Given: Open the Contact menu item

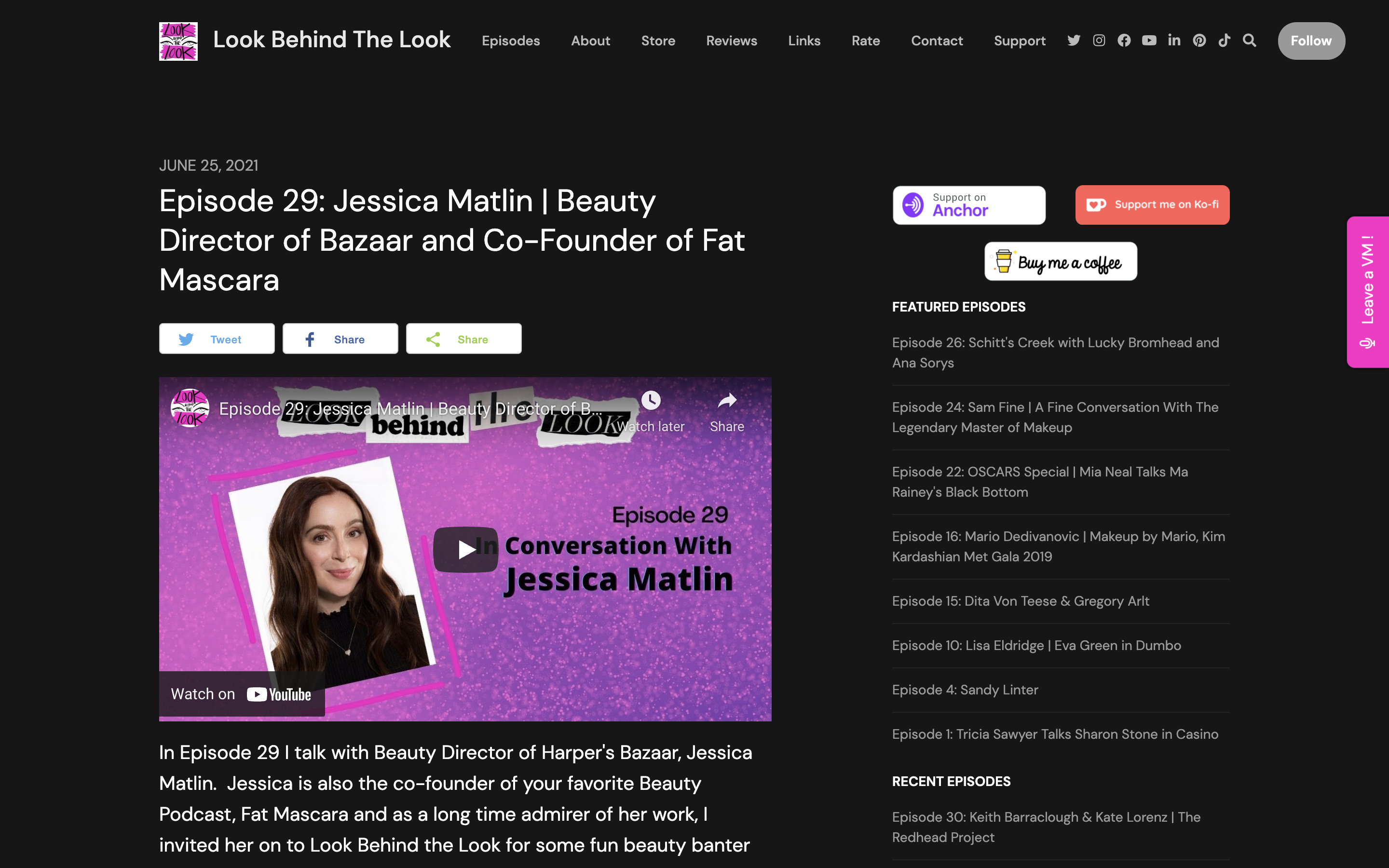Looking at the screenshot, I should pos(937,41).
